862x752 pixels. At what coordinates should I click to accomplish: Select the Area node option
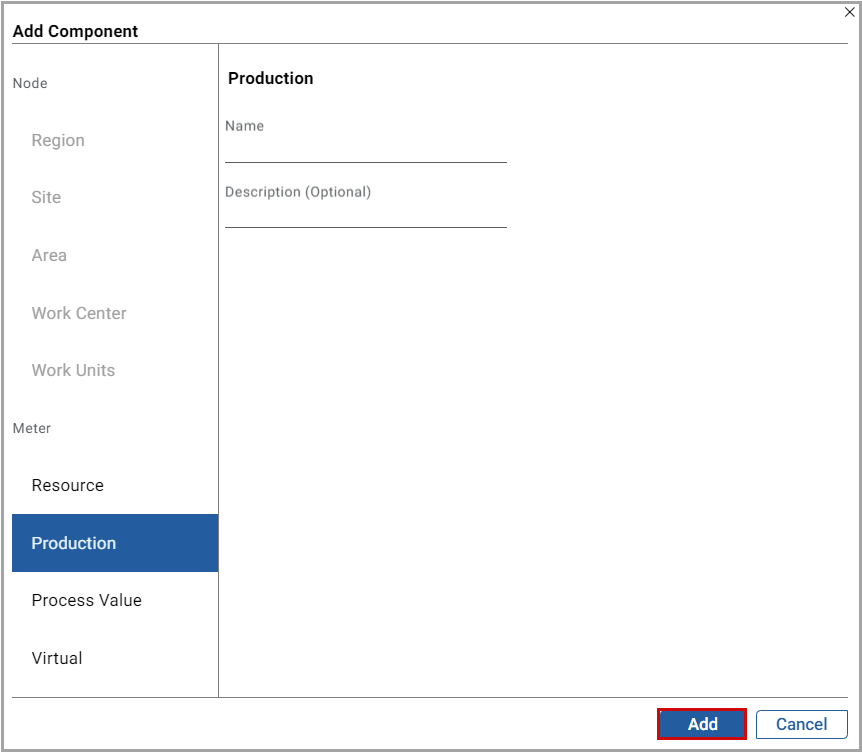[49, 255]
